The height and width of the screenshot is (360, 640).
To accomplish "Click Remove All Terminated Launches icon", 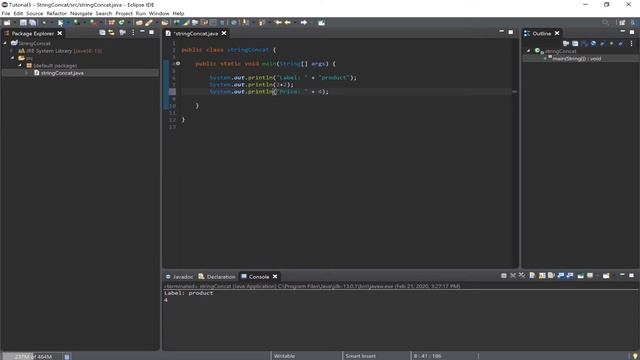I will pos(522,276).
